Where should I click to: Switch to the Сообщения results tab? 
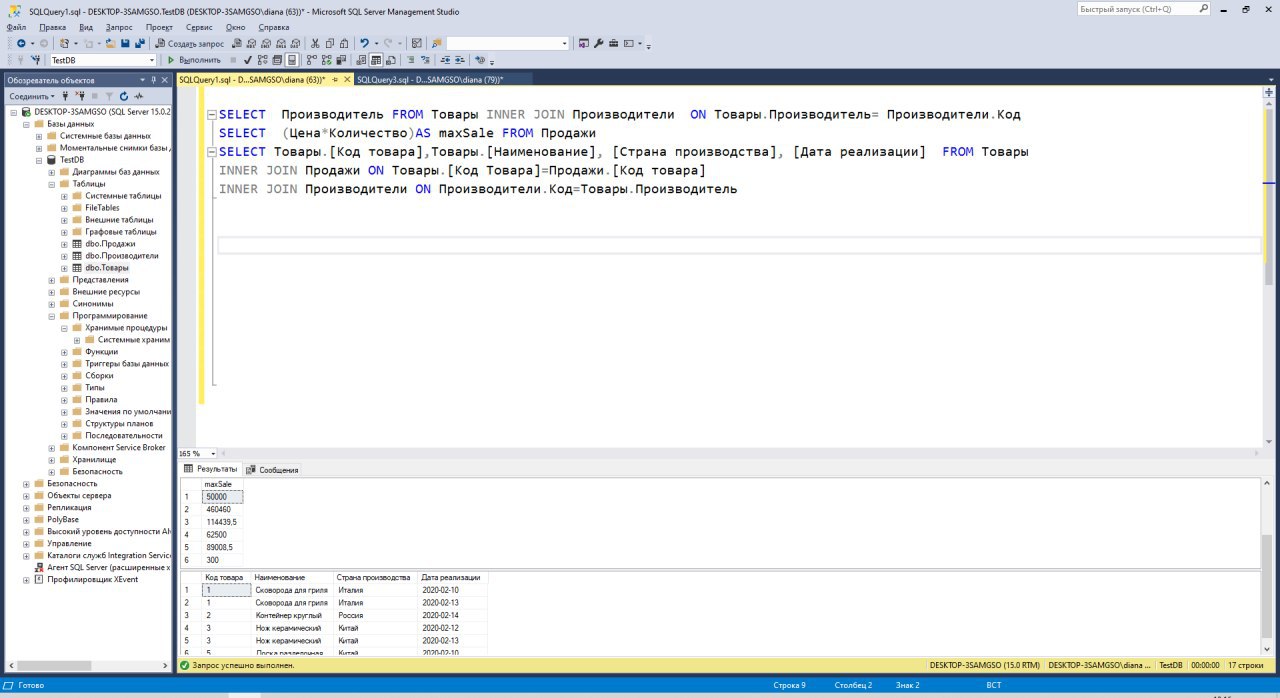point(272,469)
